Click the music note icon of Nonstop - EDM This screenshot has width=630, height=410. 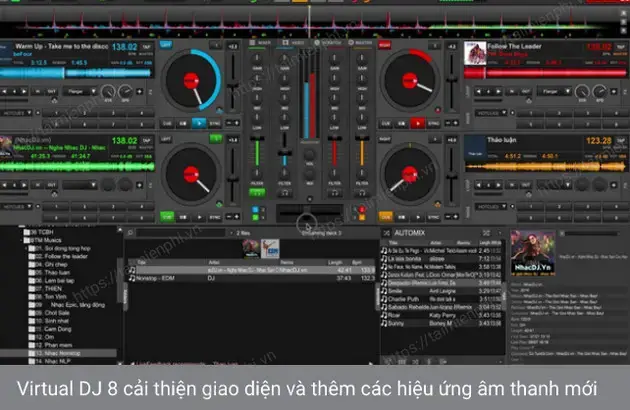(x=132, y=278)
